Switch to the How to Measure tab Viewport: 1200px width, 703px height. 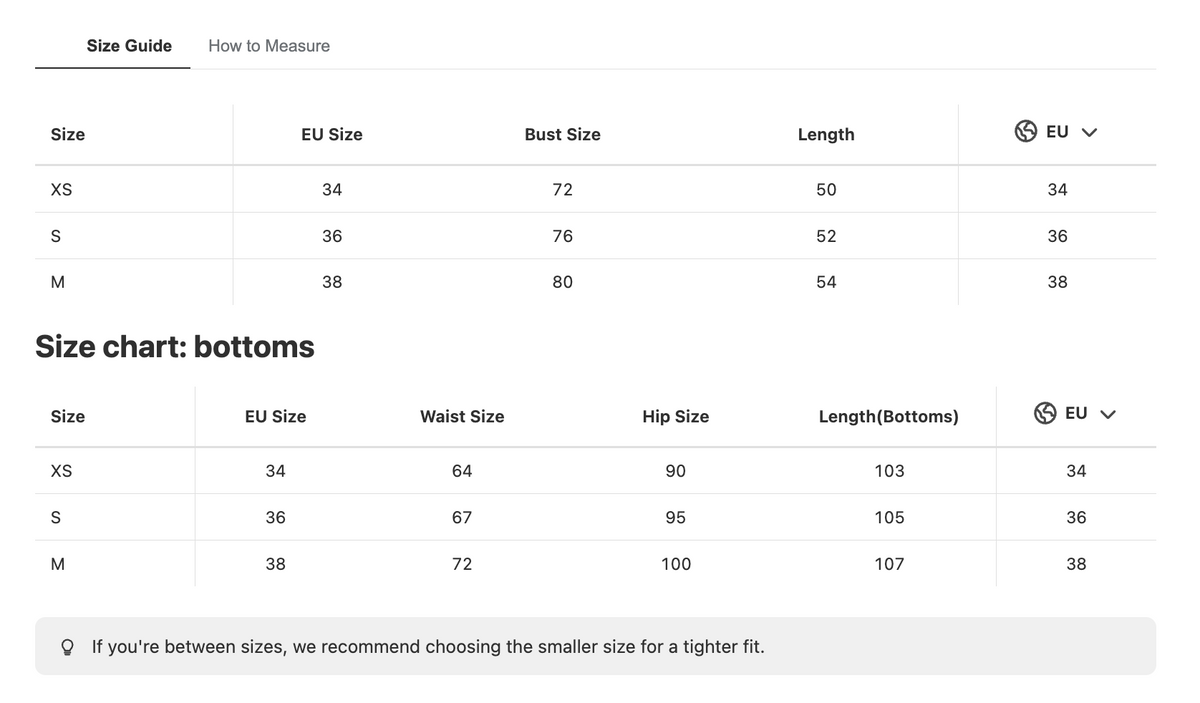point(269,46)
